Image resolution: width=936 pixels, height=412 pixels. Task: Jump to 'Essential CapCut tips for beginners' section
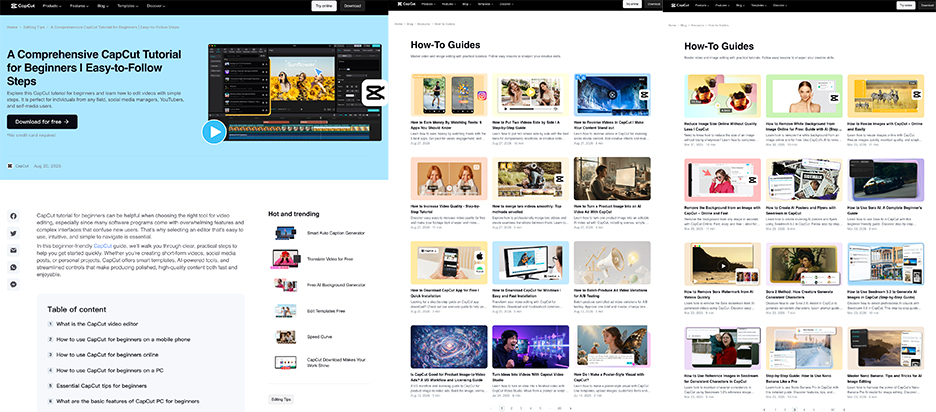click(101, 386)
